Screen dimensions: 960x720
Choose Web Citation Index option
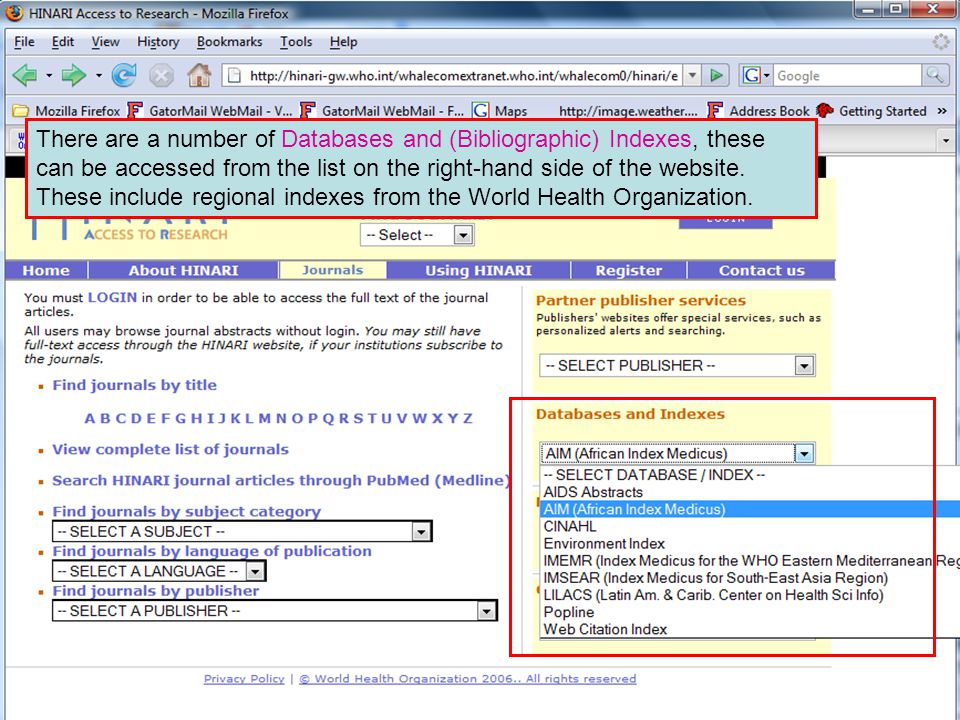point(750,629)
